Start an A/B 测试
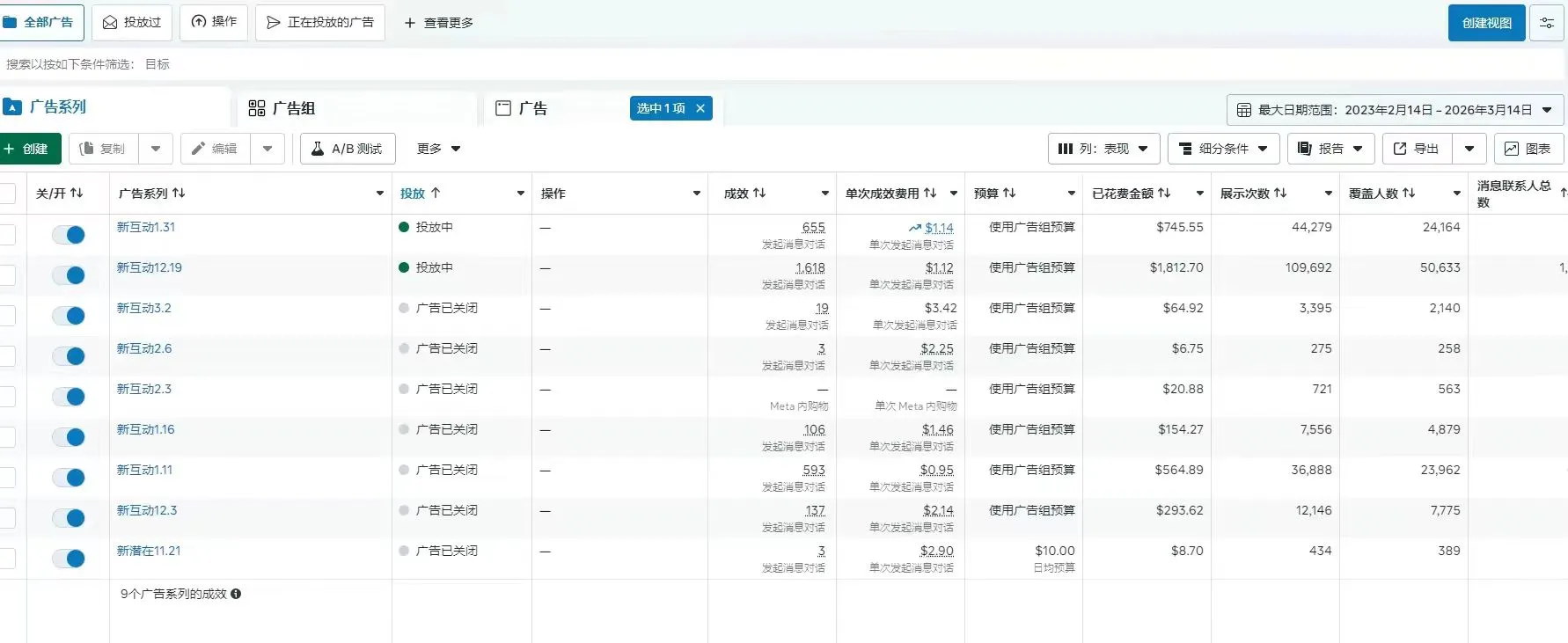 pyautogui.click(x=348, y=149)
